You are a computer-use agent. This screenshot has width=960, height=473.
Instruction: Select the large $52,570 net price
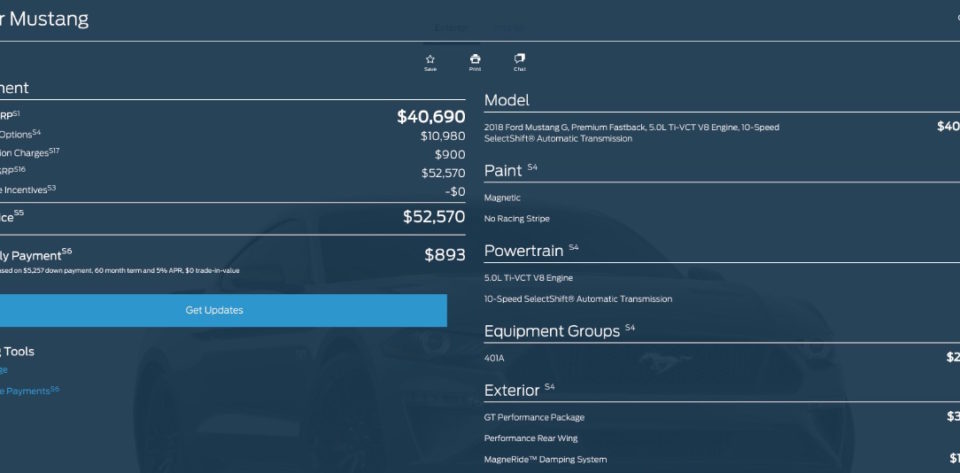[x=434, y=217]
